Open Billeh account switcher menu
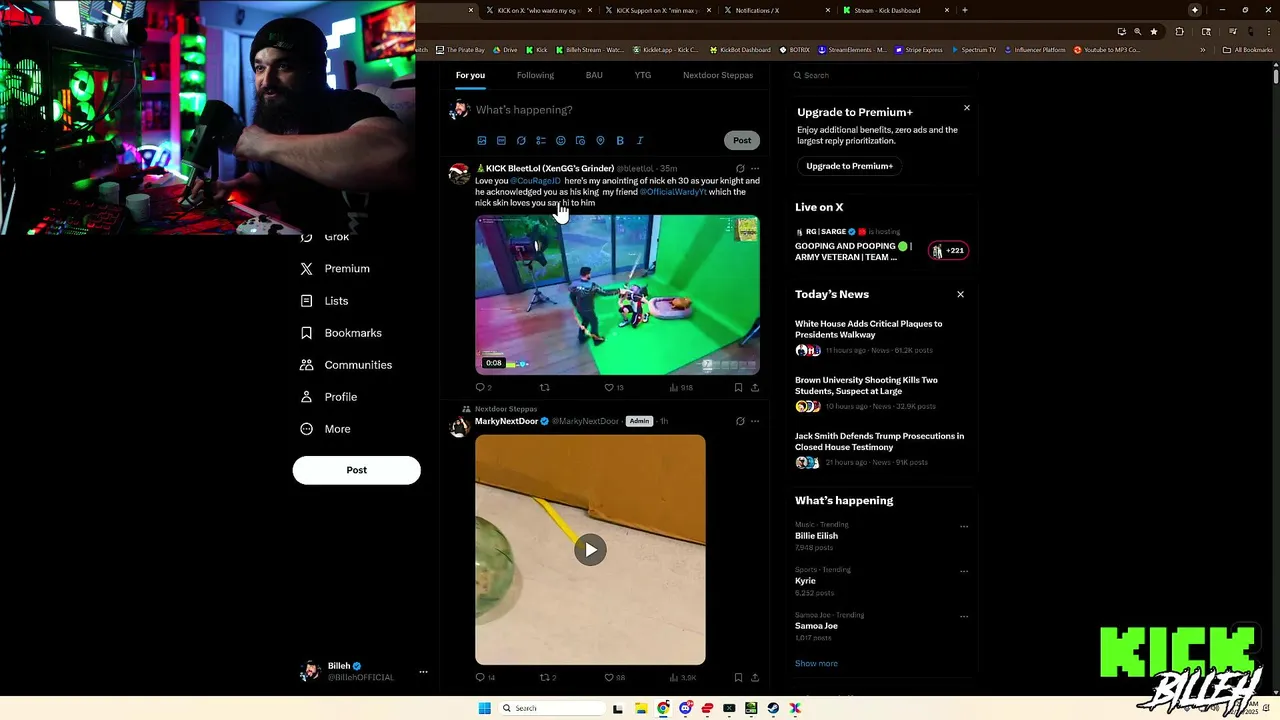This screenshot has width=1280, height=720. [x=423, y=672]
